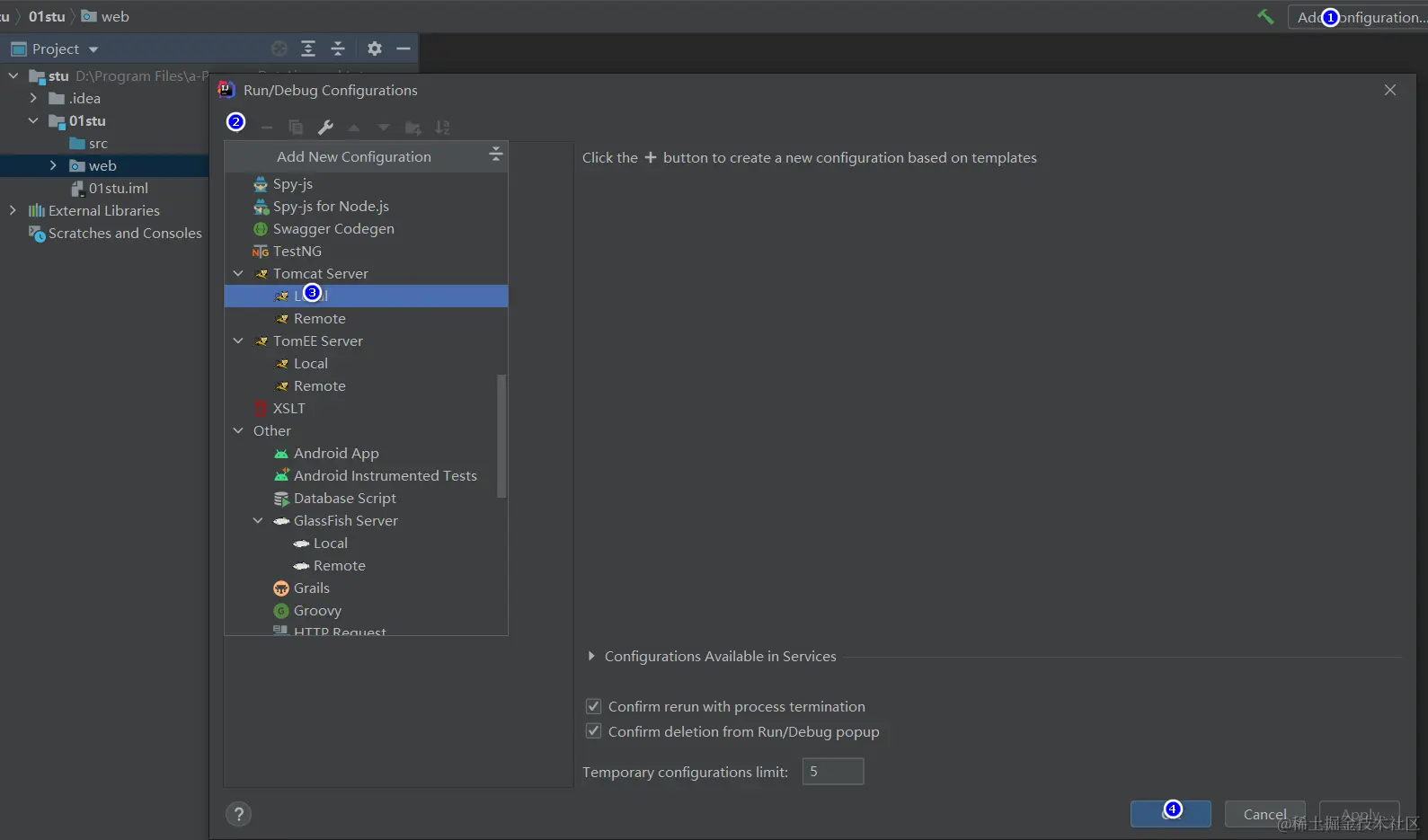Expand the .idea folder

33,98
